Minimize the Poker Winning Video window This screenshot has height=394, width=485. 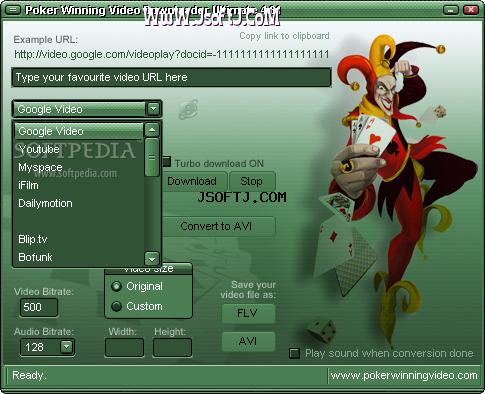point(451,10)
